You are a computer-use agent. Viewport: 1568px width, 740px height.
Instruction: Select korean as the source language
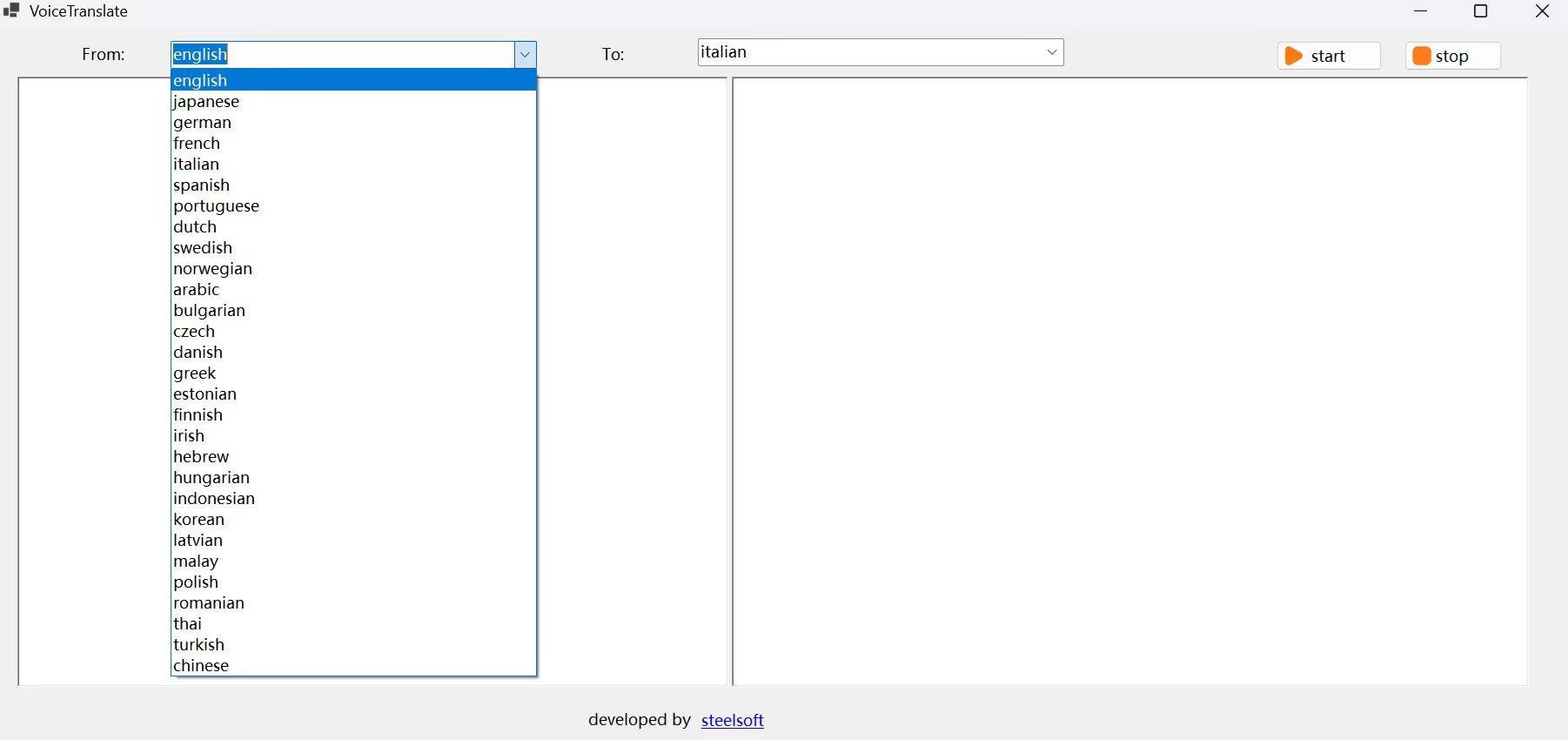(x=353, y=519)
